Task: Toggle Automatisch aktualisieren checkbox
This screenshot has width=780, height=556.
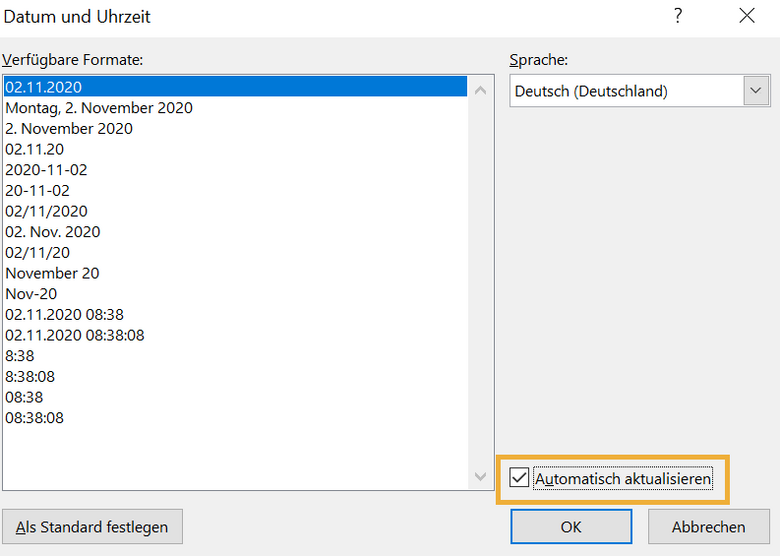Action: point(519,478)
